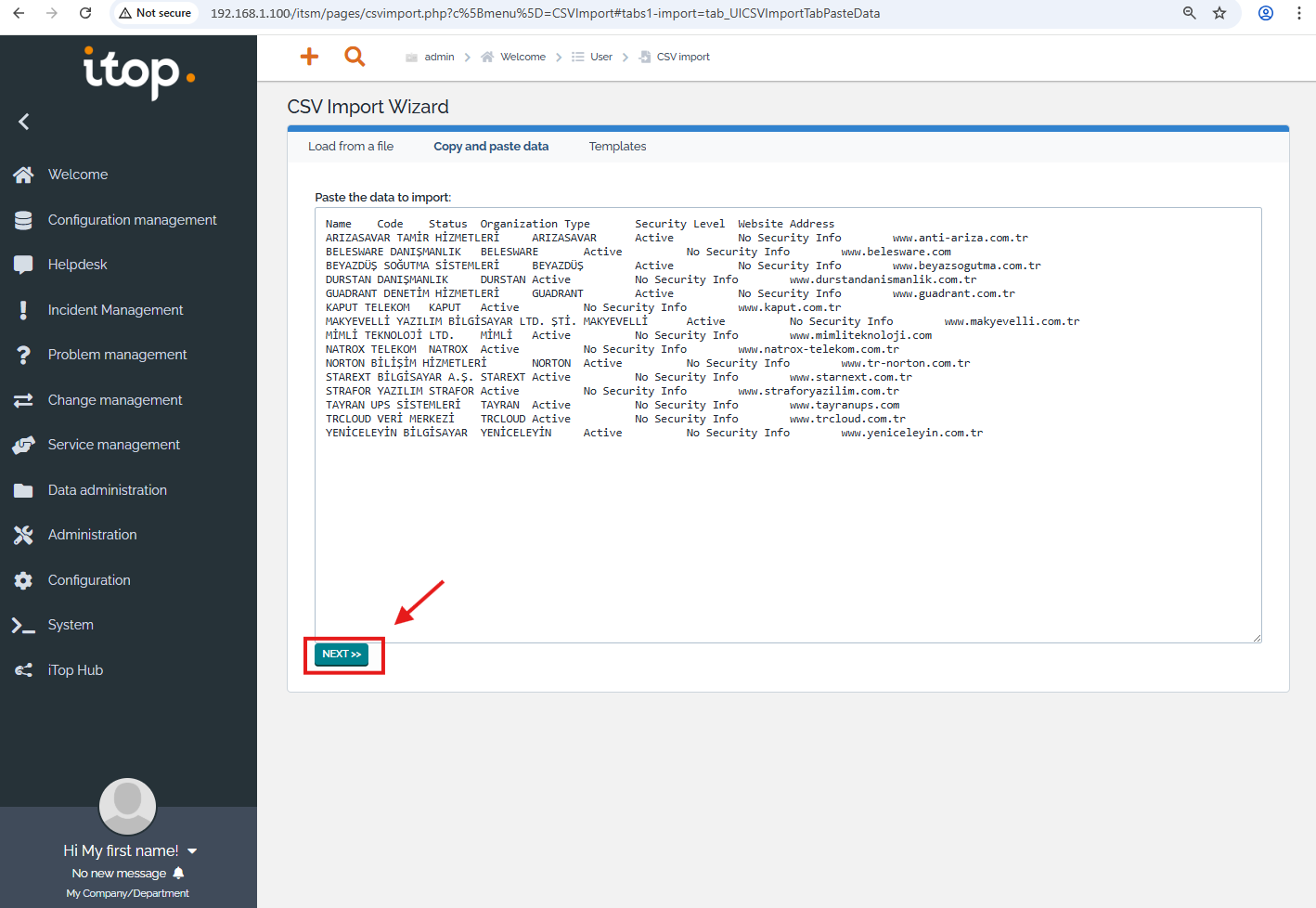Open Data administration menu entry
The height and width of the screenshot is (908, 1316).
108,490
